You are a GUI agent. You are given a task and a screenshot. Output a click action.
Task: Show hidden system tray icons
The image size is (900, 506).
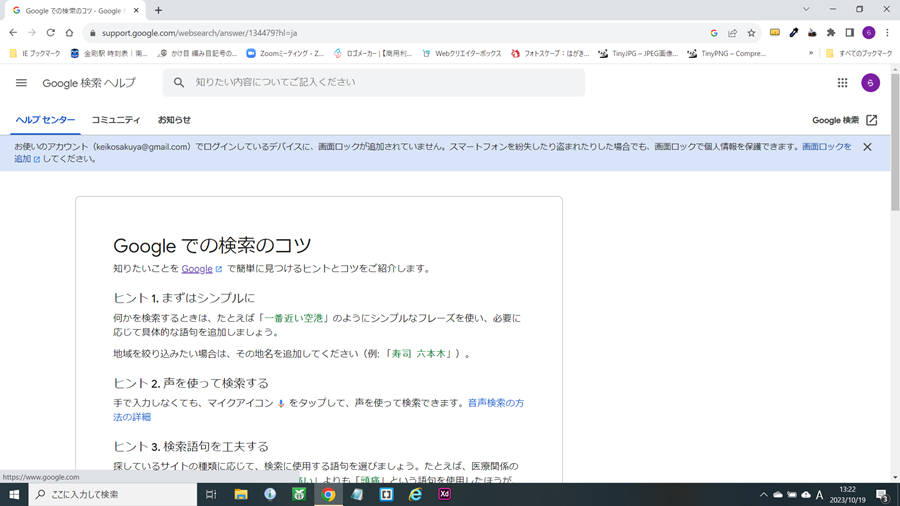tap(763, 495)
